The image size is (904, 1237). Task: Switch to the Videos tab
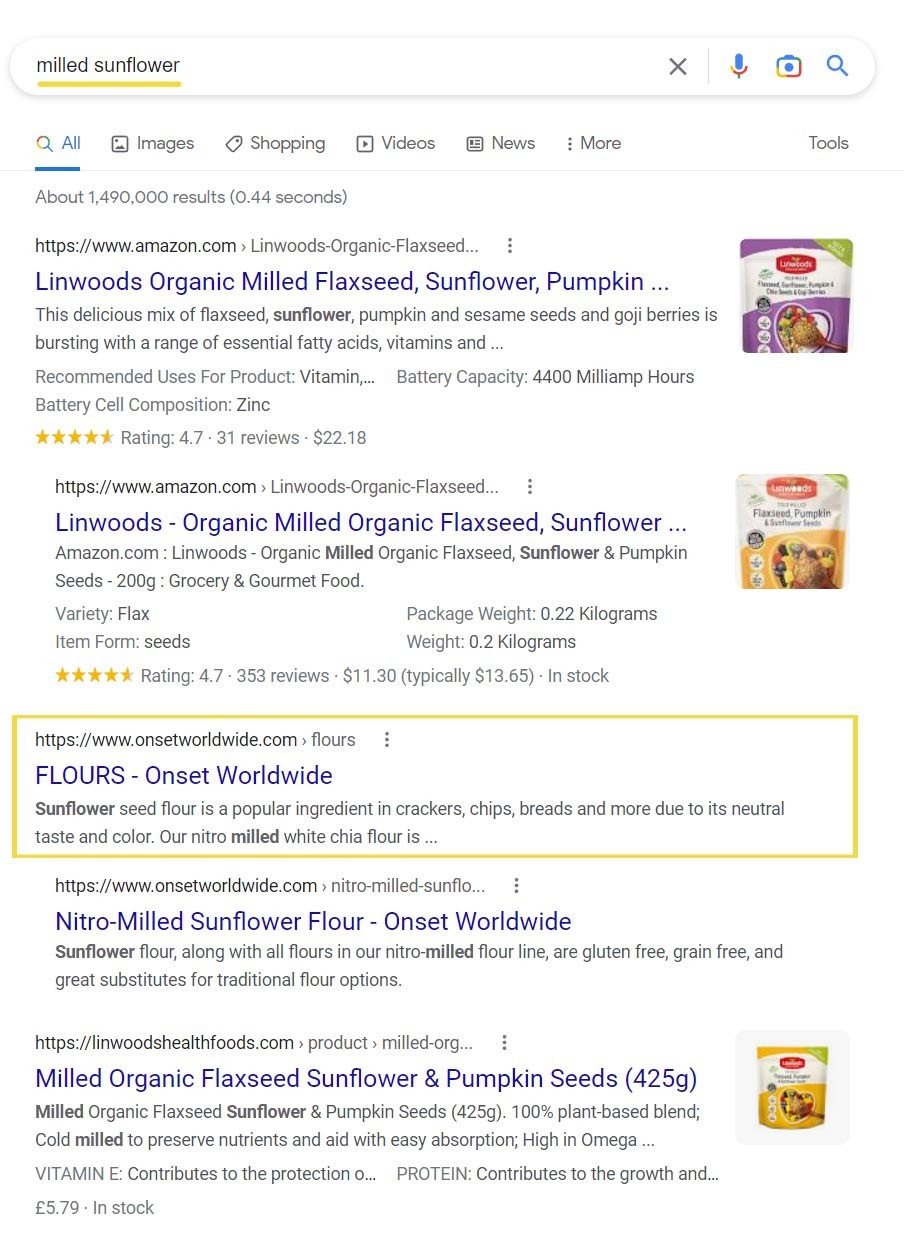click(x=396, y=143)
